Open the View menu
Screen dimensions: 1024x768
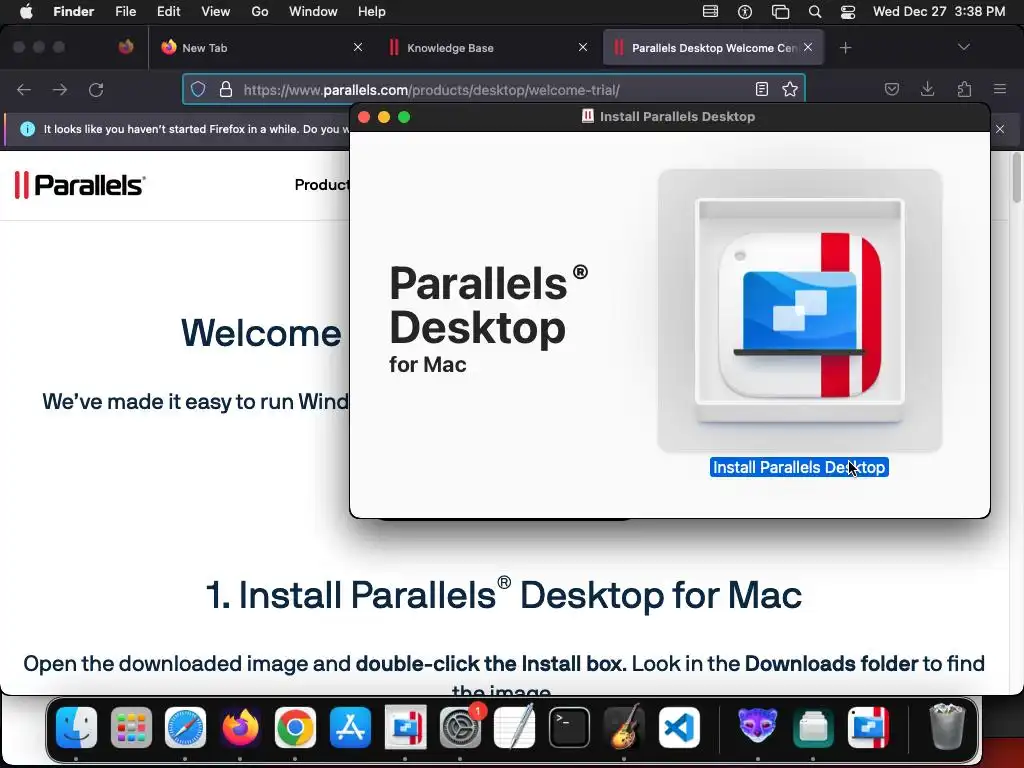pyautogui.click(x=216, y=11)
